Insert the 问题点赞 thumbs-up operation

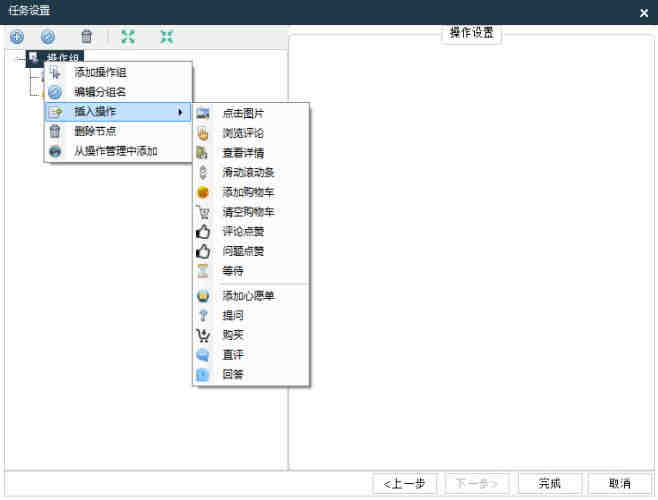(x=251, y=251)
